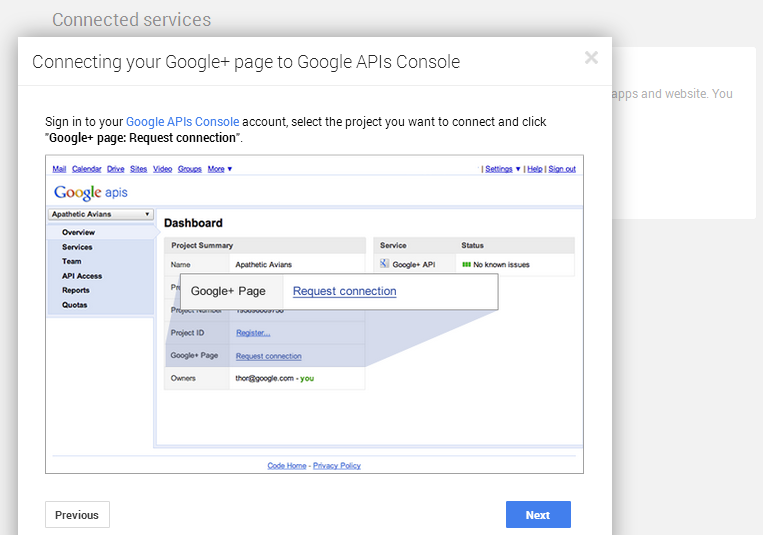Click the Next button
The width and height of the screenshot is (763, 535).
click(x=538, y=515)
